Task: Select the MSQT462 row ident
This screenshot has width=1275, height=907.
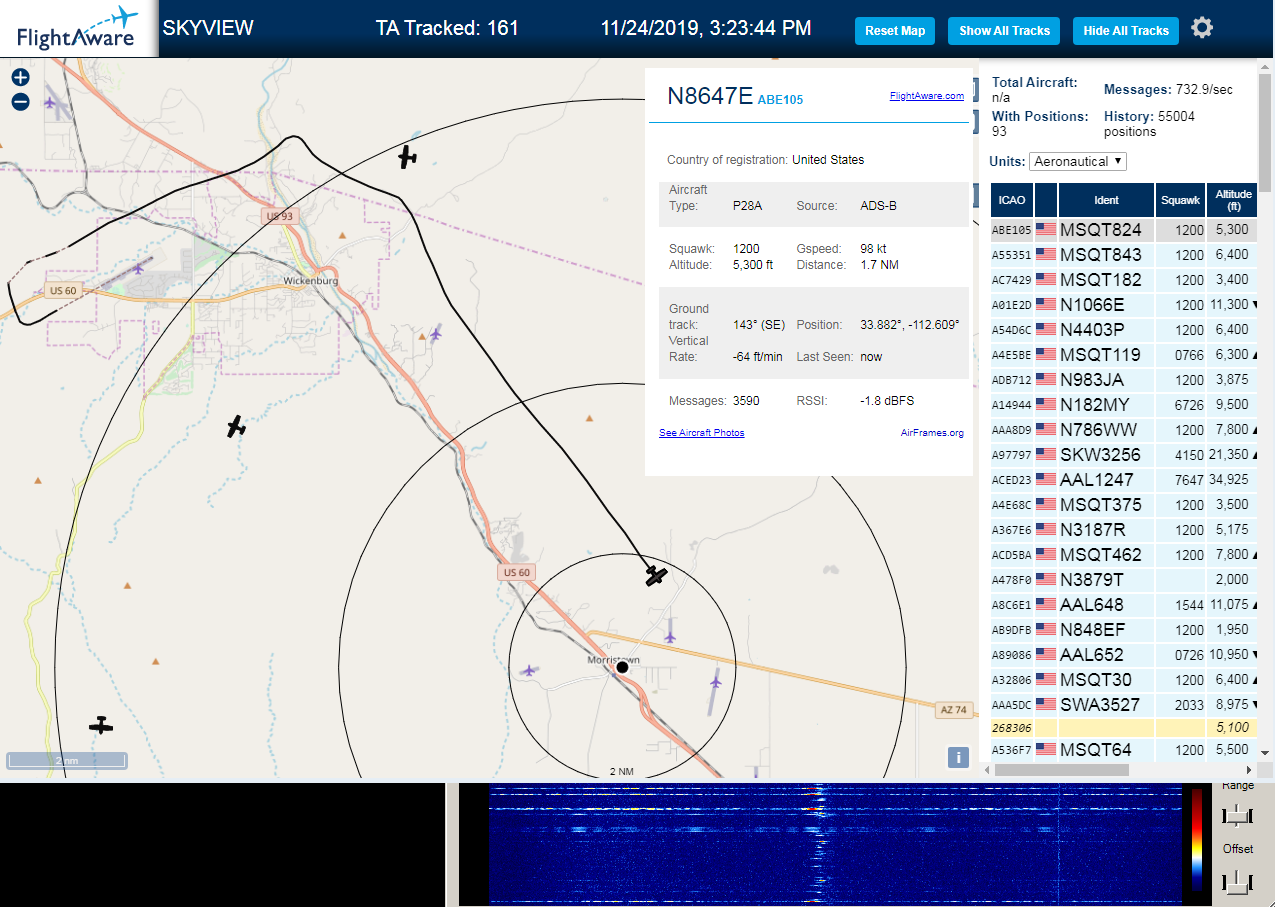Action: click(x=1100, y=555)
